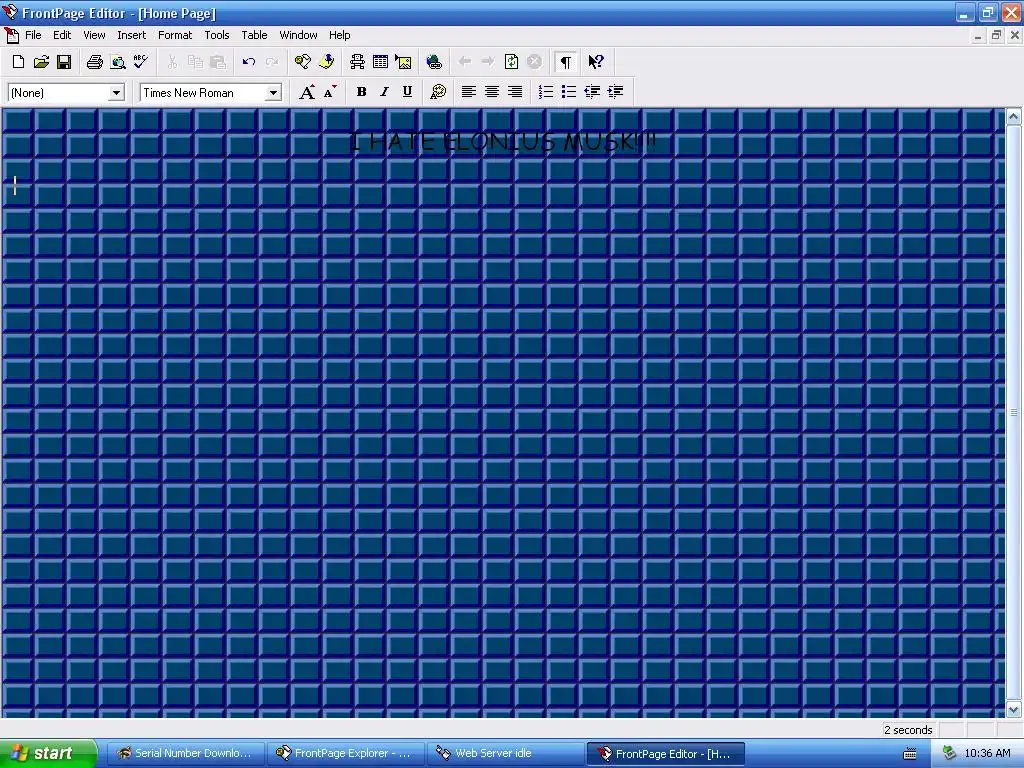Increase text size with large A
1024x768 pixels.
[307, 92]
